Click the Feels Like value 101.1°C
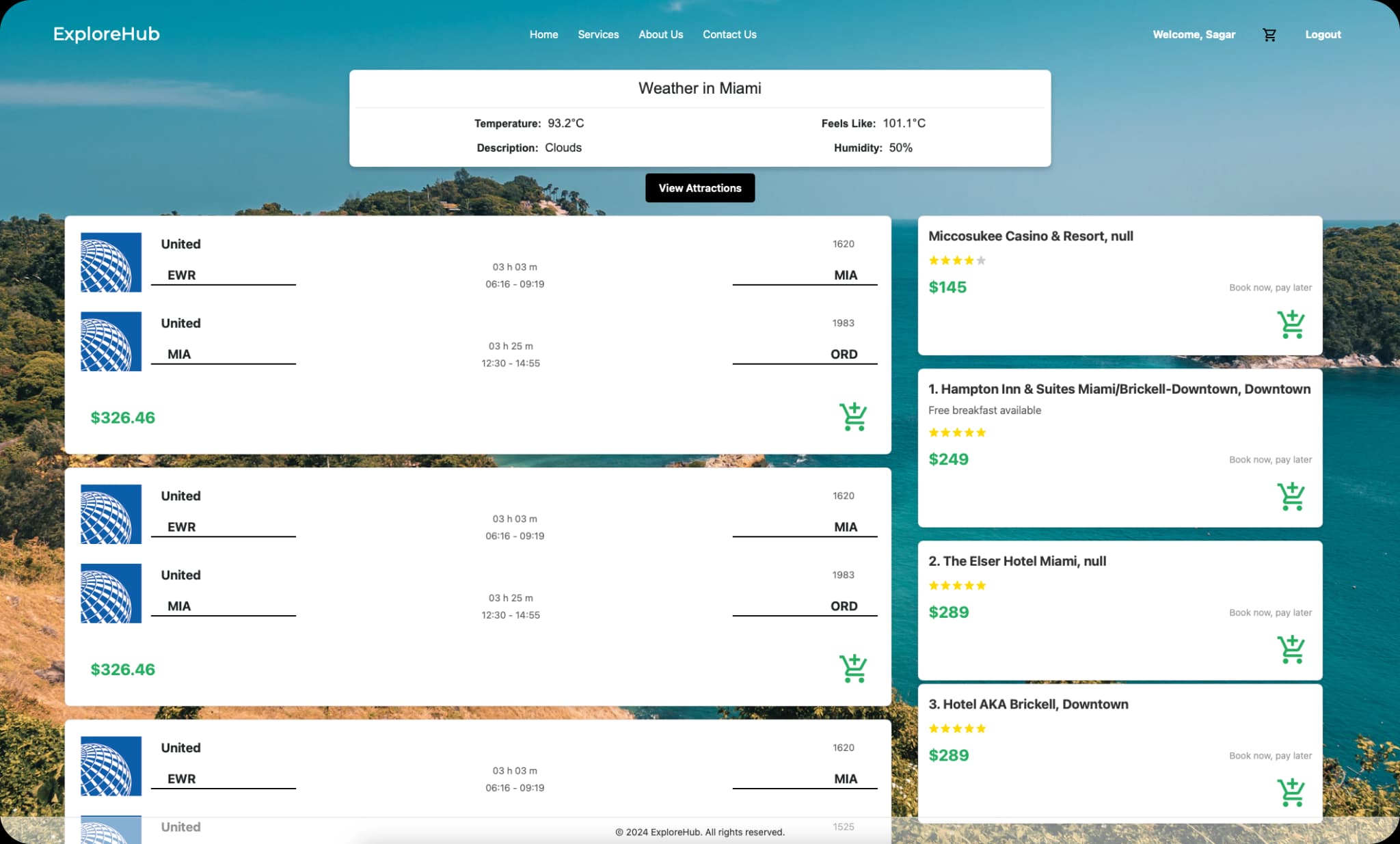 coord(904,124)
